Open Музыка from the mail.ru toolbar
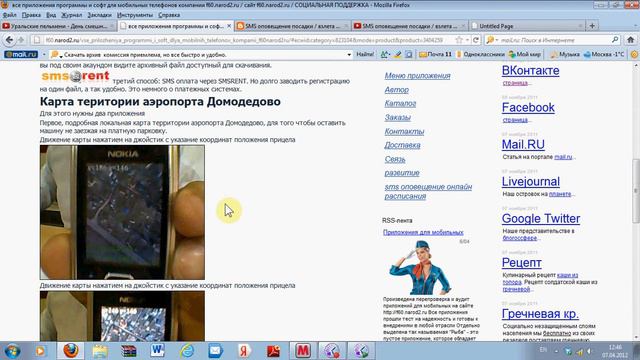The image size is (640, 360). (x=565, y=54)
